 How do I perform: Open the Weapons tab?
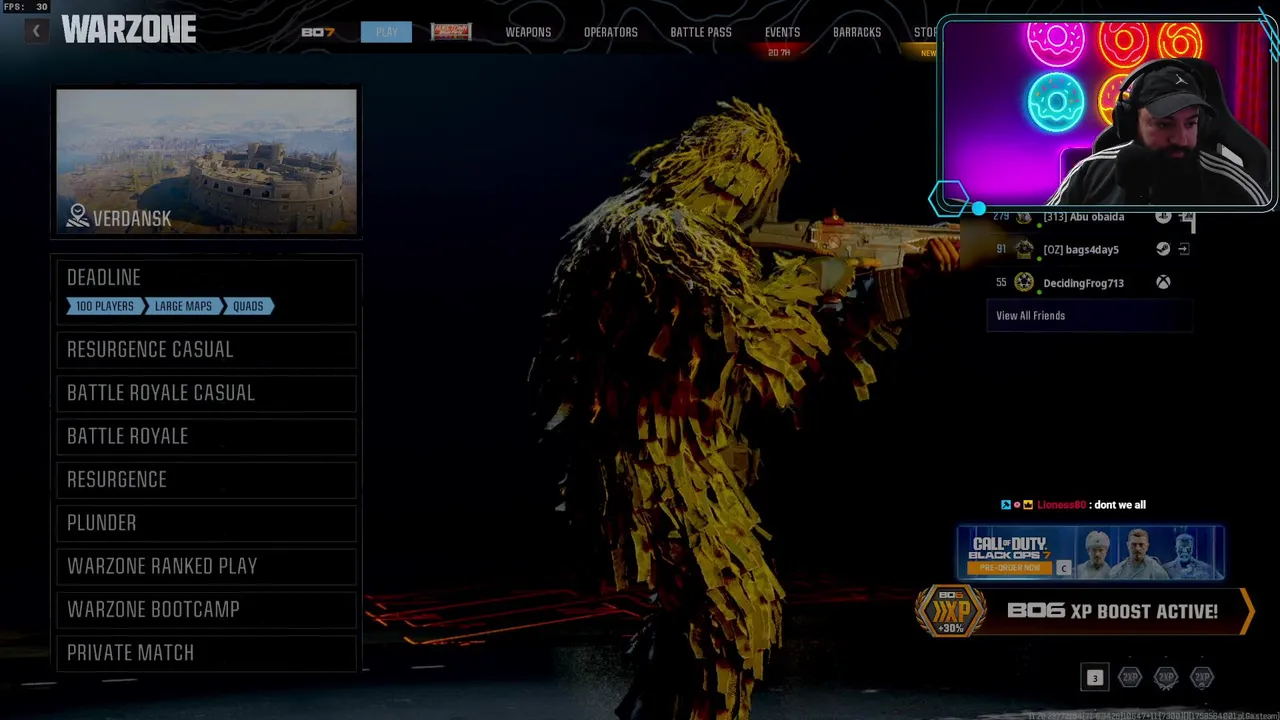point(528,32)
